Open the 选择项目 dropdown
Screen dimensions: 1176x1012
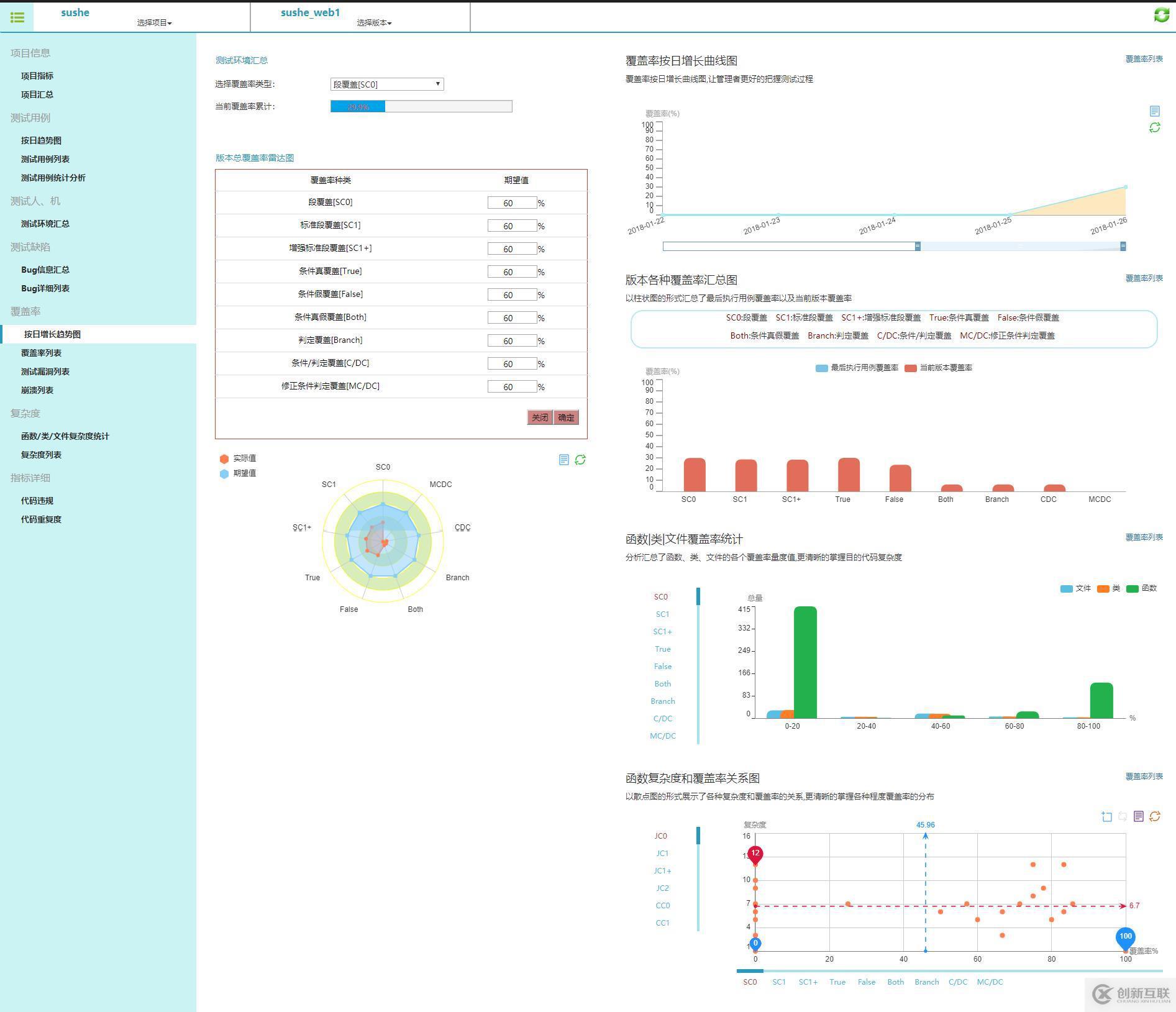click(154, 23)
